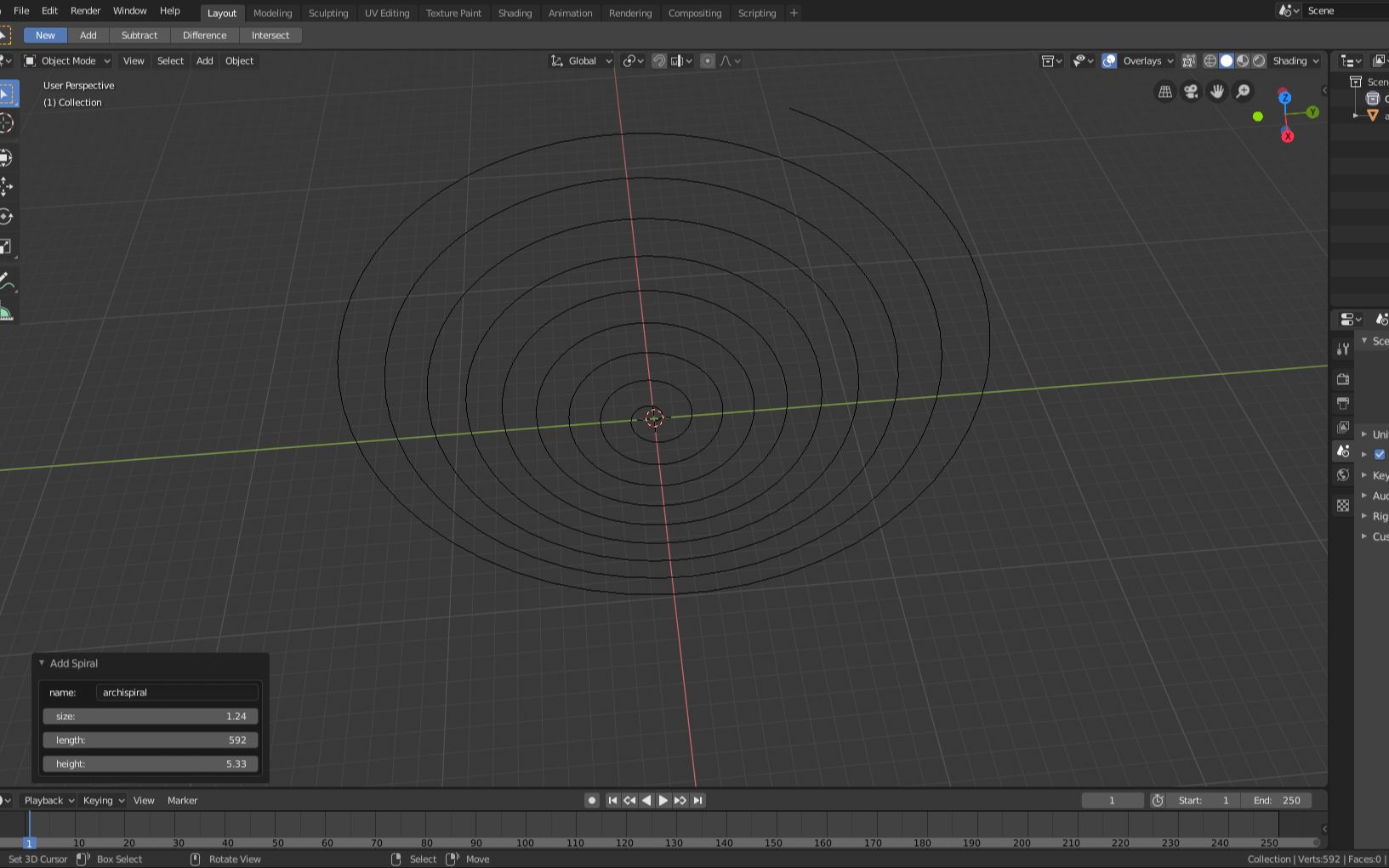Click the Intersect boolean button
Screen dimensions: 1389x868
270,35
